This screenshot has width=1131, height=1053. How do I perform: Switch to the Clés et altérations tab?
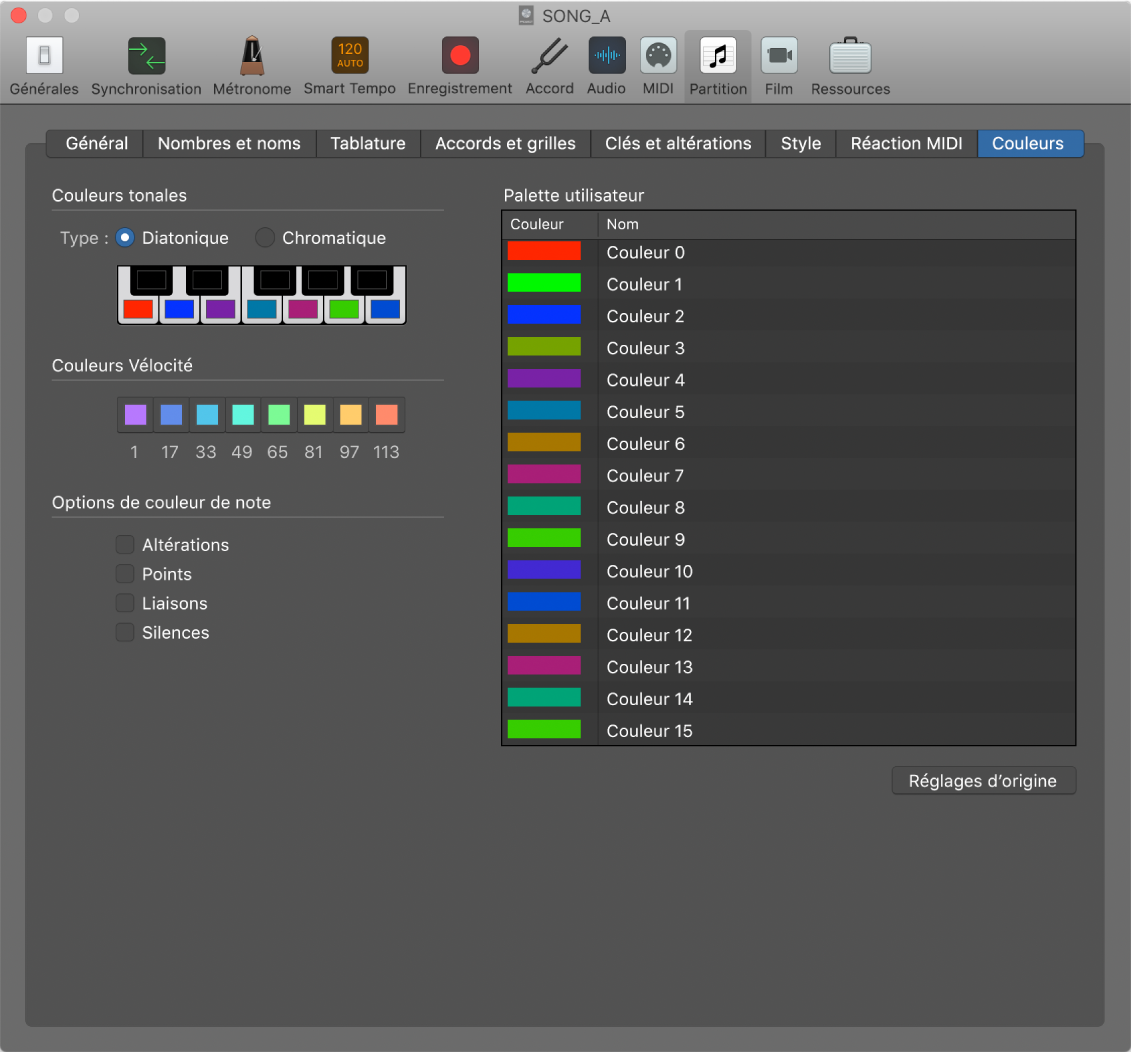[x=678, y=143]
